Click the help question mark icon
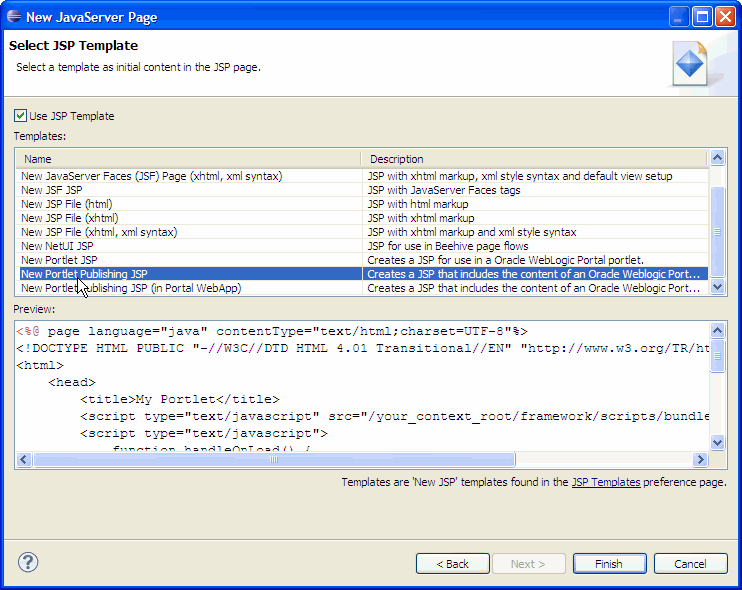This screenshot has width=742, height=590. pyautogui.click(x=28, y=563)
